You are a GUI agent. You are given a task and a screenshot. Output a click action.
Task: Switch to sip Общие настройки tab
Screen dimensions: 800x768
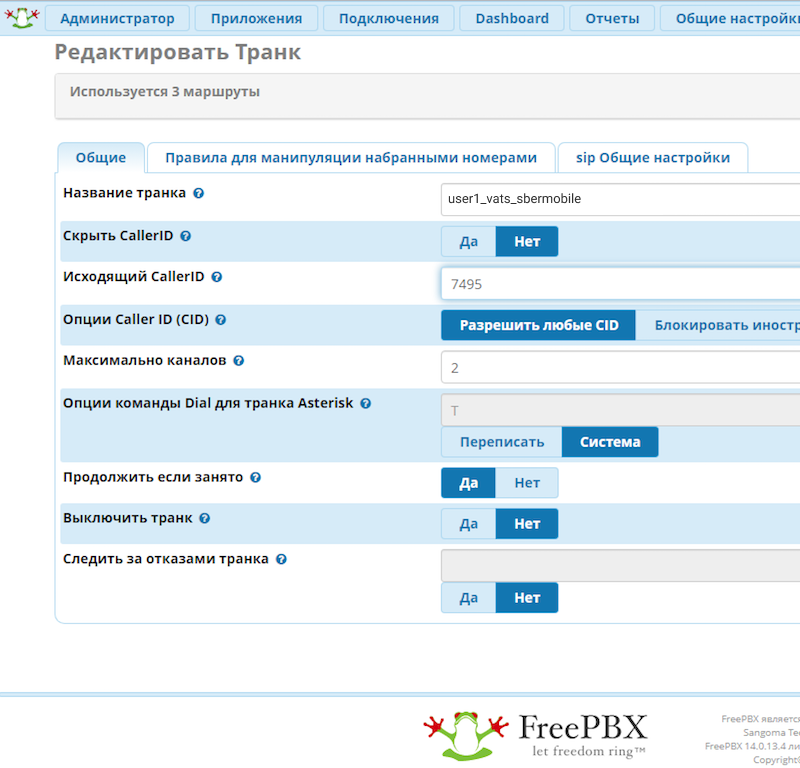pyautogui.click(x=652, y=158)
